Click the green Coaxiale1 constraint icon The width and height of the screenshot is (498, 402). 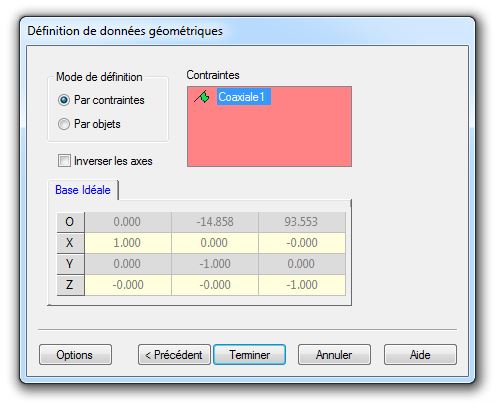point(202,97)
